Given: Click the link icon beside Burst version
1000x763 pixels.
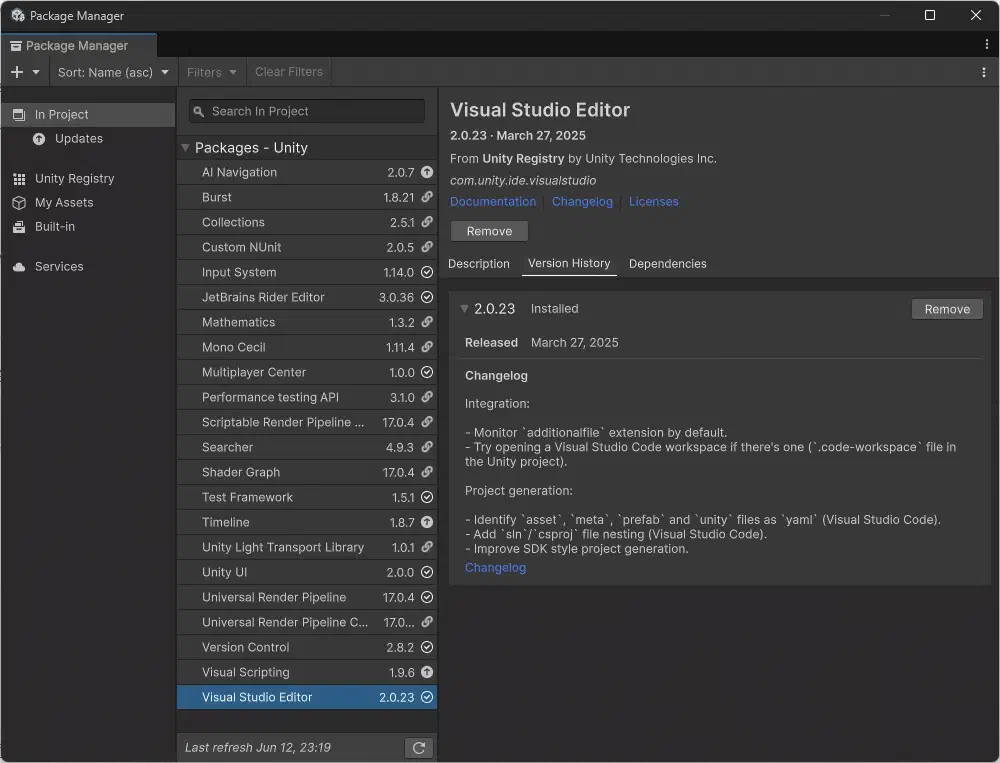Looking at the screenshot, I should 426,197.
